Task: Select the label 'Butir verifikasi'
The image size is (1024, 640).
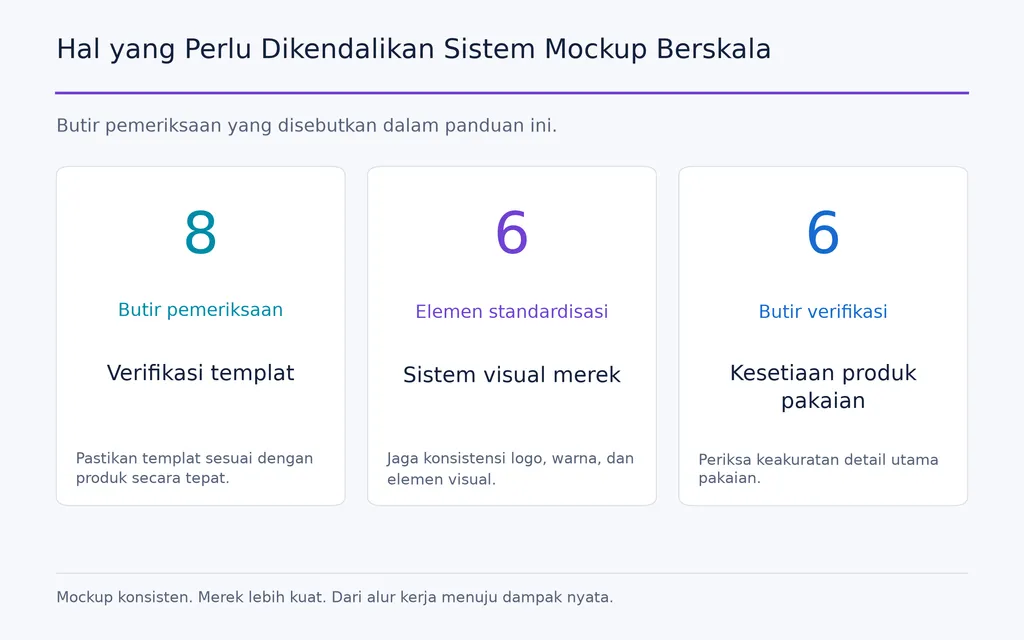Action: pos(823,312)
